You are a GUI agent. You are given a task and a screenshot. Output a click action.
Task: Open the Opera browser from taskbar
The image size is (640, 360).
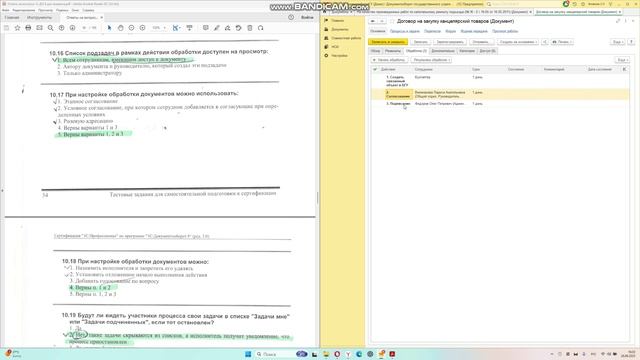click(x=337, y=354)
